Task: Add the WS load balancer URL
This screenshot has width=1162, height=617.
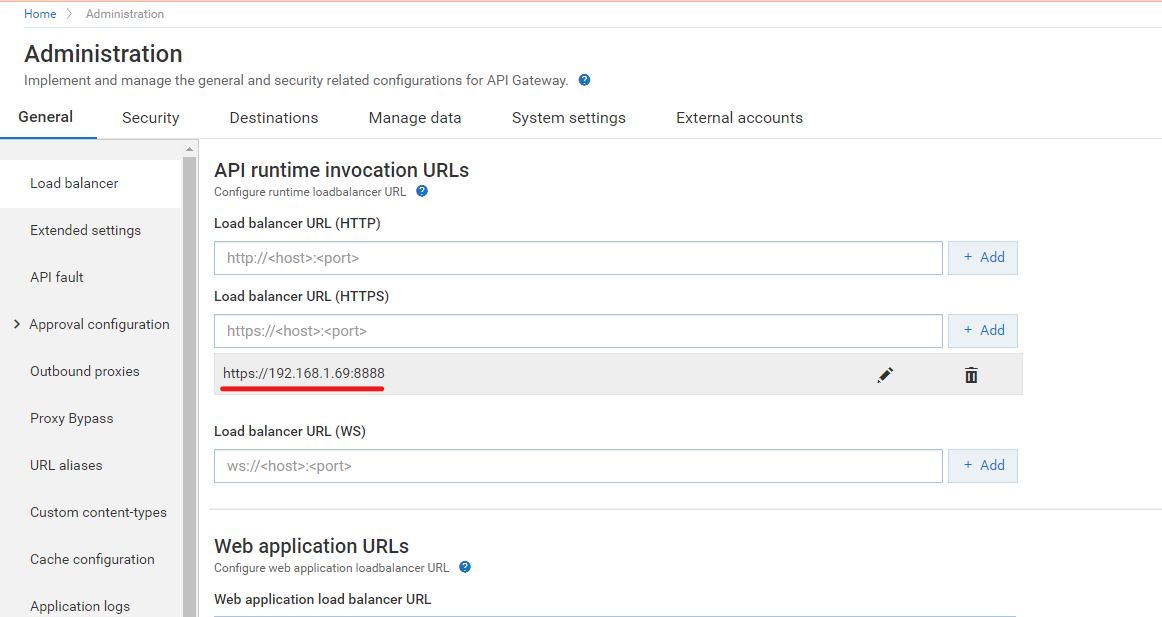Action: 983,466
